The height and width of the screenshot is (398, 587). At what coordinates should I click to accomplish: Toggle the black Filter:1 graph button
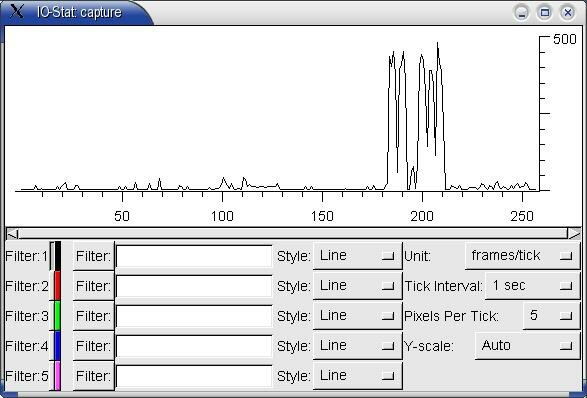point(55,256)
